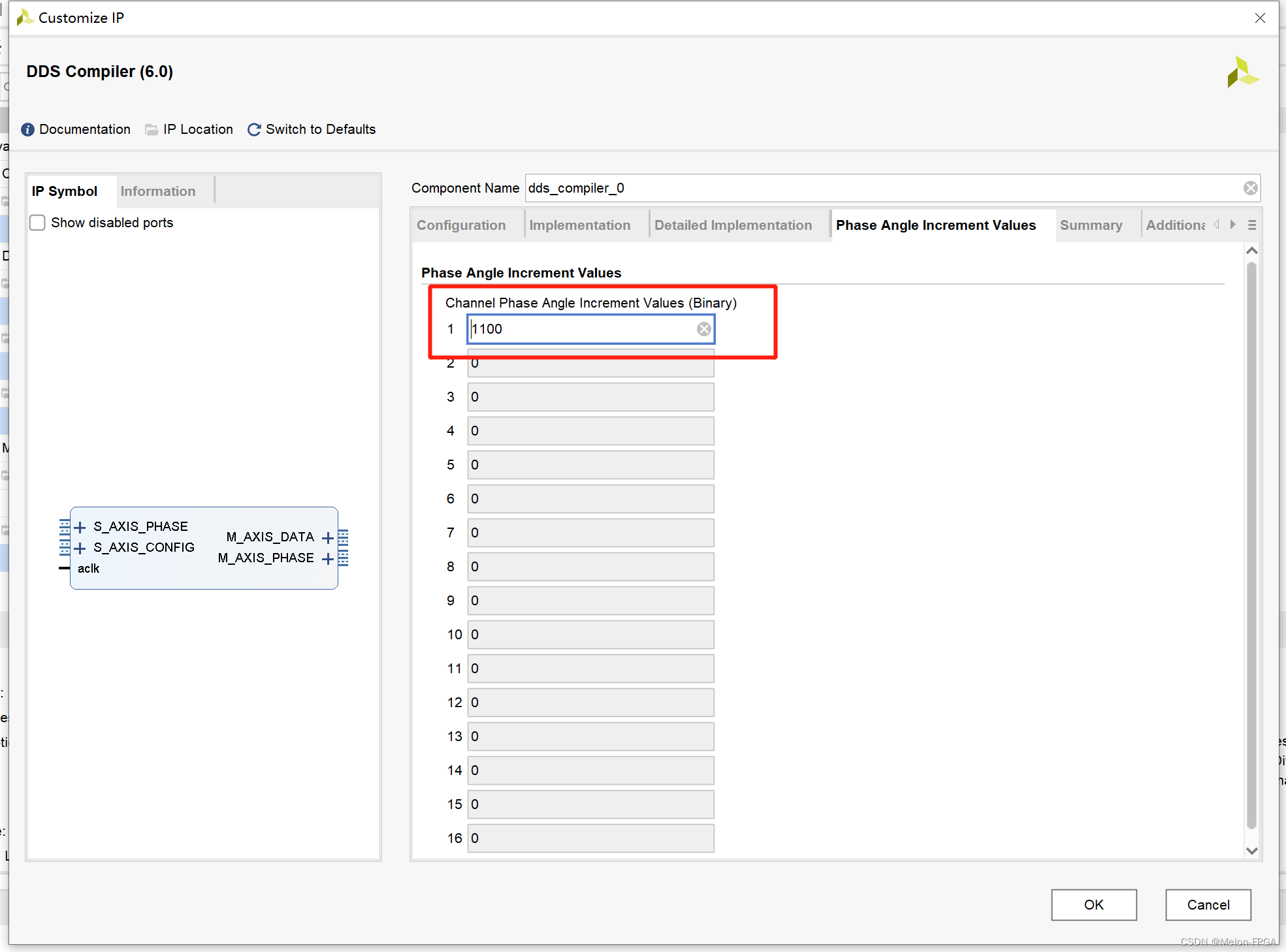Edit channel 1 phase angle increment field
This screenshot has width=1286, height=952.
590,329
